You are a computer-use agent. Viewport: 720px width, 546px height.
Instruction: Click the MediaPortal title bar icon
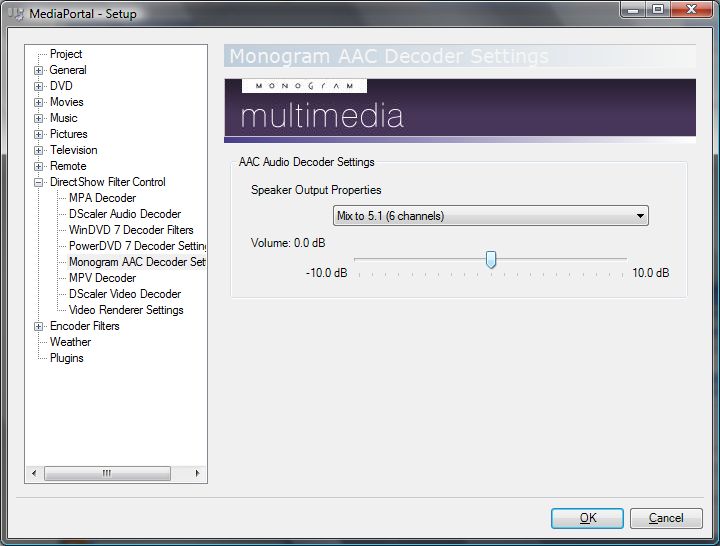16,14
